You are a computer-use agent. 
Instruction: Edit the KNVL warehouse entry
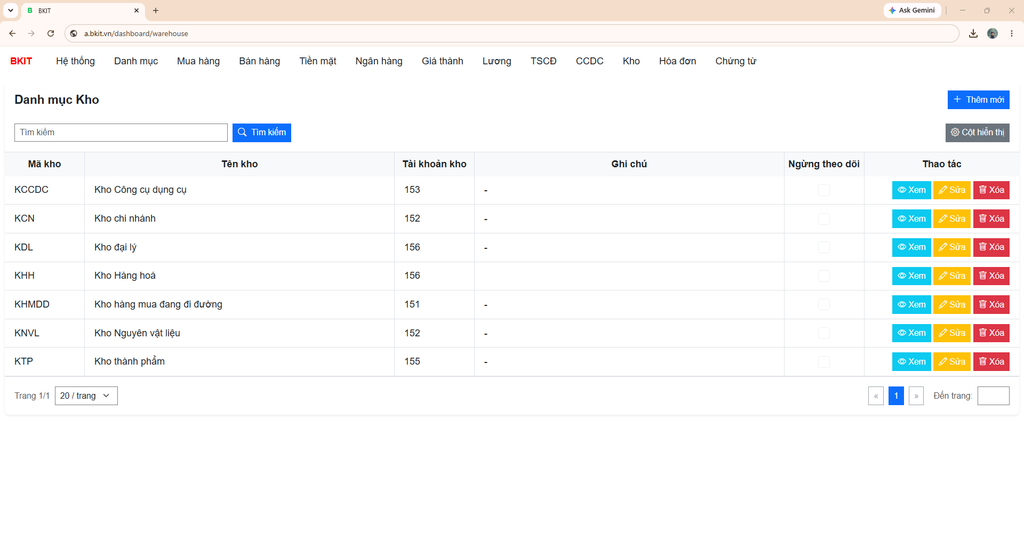pyautogui.click(x=952, y=333)
